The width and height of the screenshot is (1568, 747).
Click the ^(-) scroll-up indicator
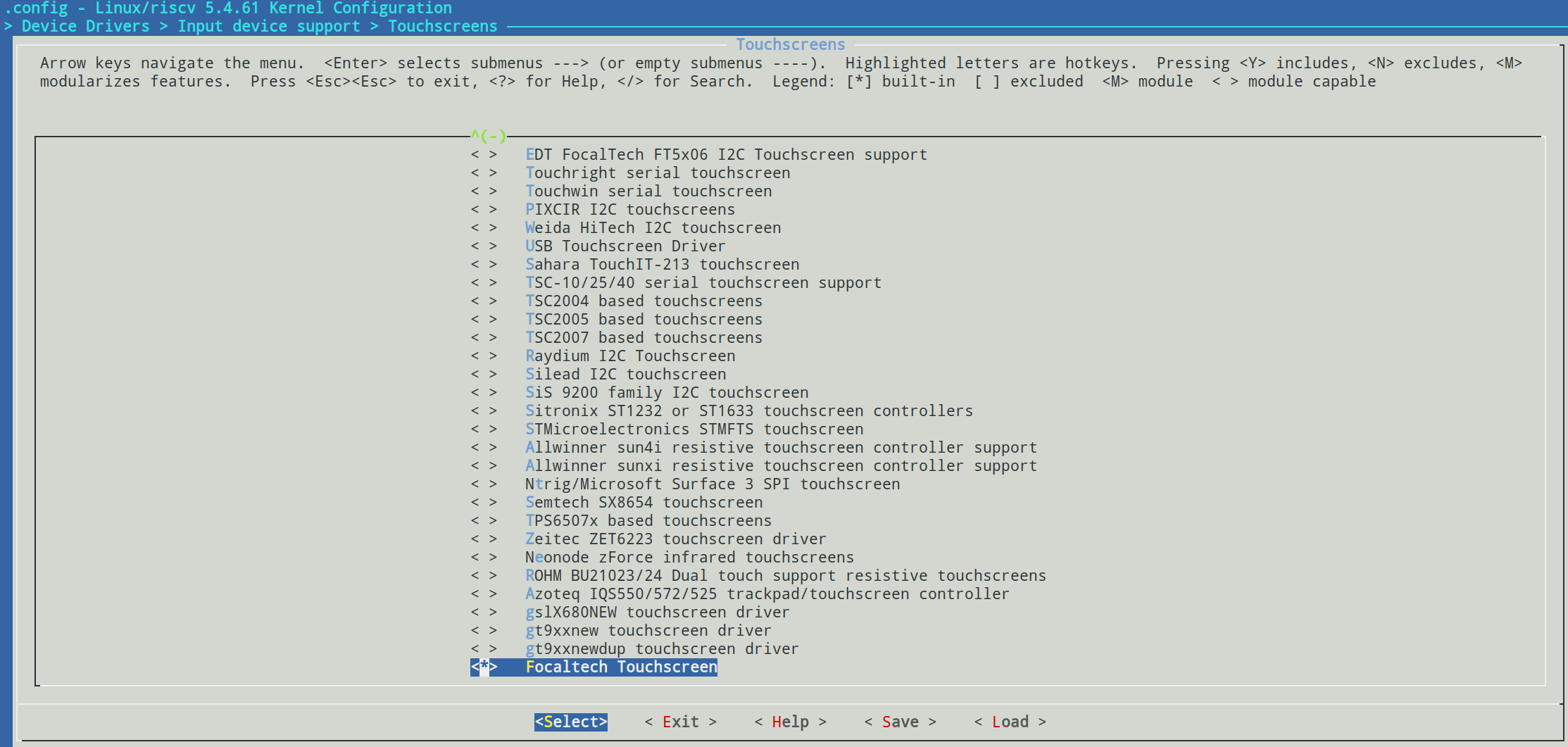(488, 136)
